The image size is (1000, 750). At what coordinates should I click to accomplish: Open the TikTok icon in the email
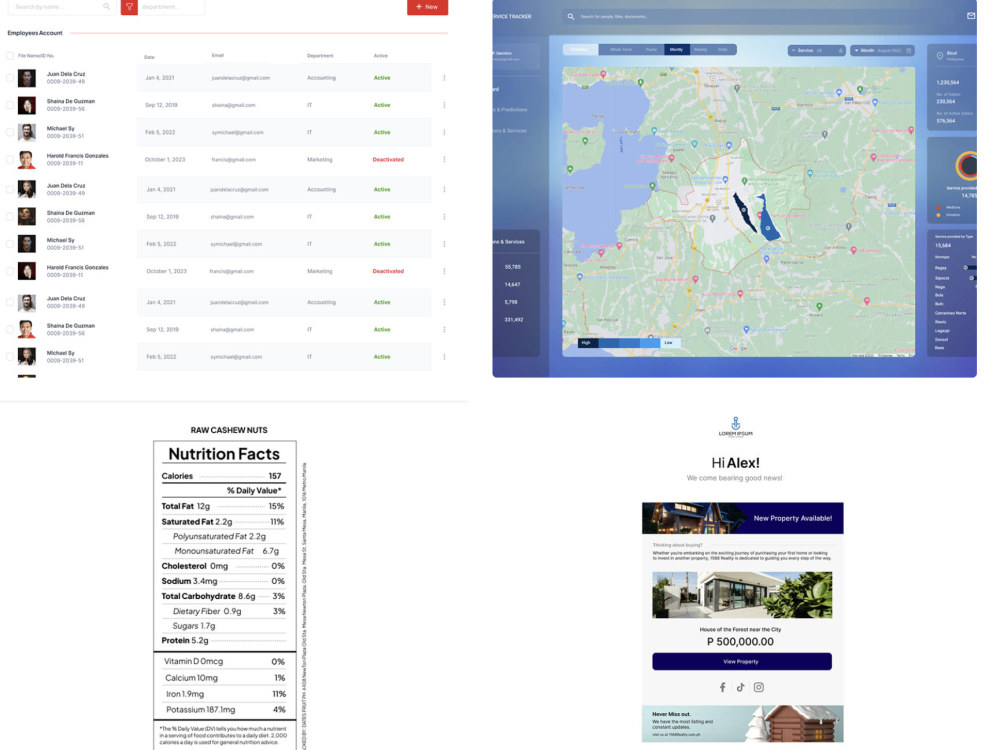[740, 687]
